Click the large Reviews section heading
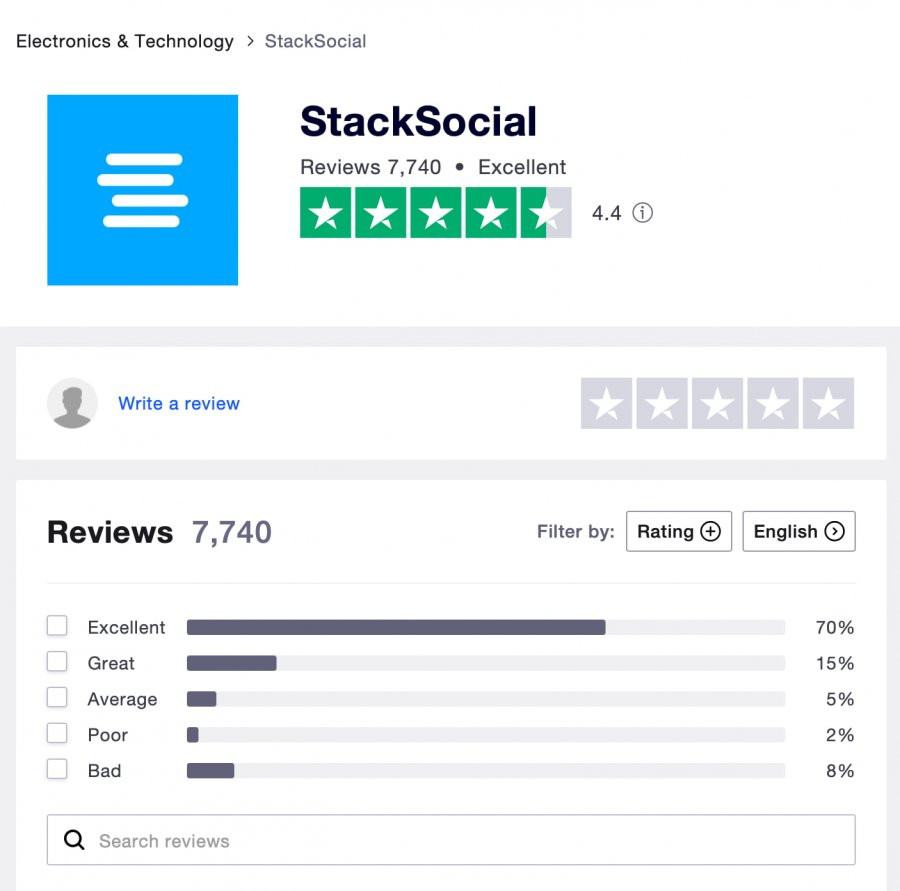Image resolution: width=900 pixels, height=891 pixels. pyautogui.click(x=110, y=532)
